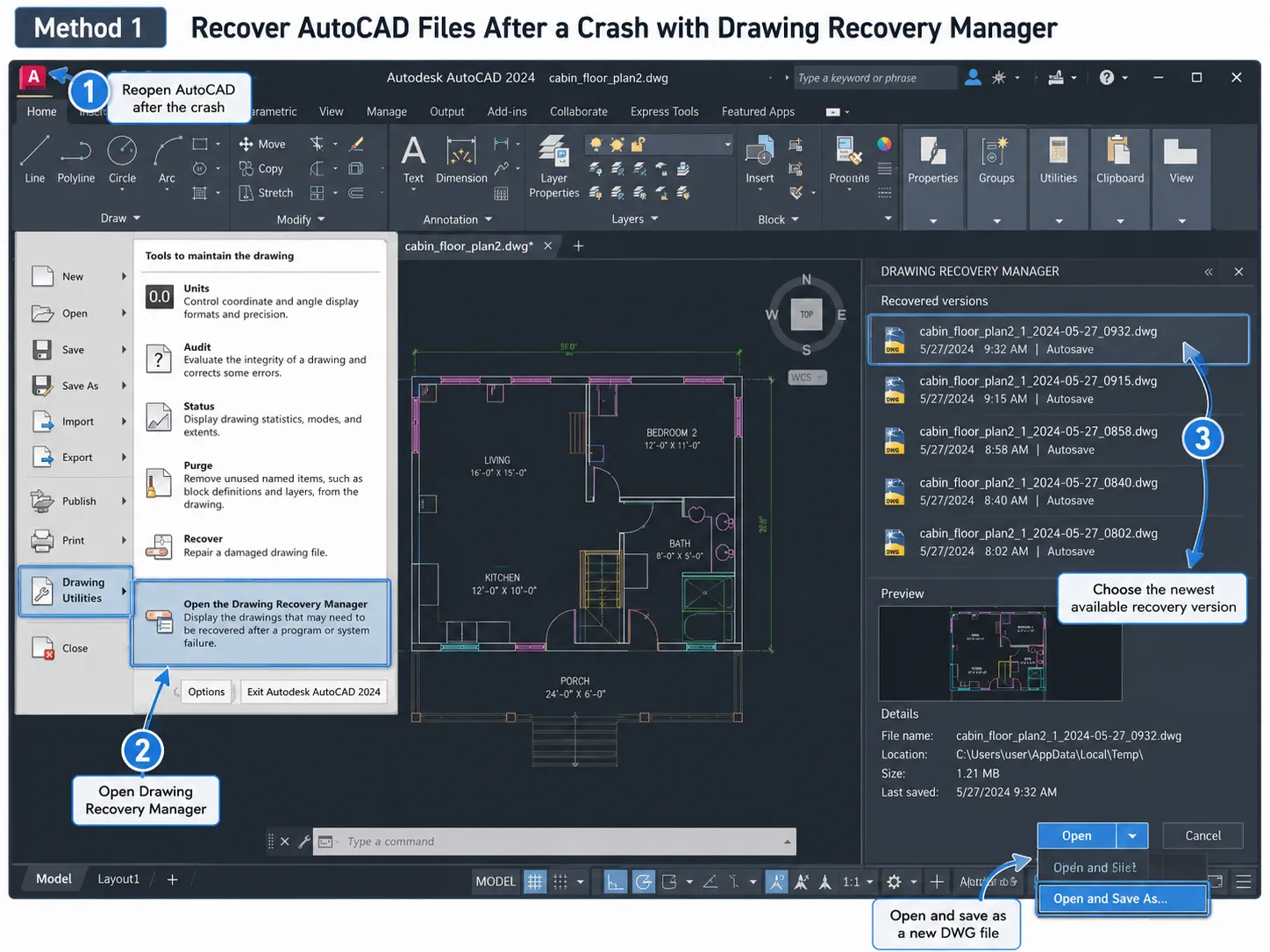Click the Recover tool icon
Screen dimensions: 1270x952
coord(159,546)
